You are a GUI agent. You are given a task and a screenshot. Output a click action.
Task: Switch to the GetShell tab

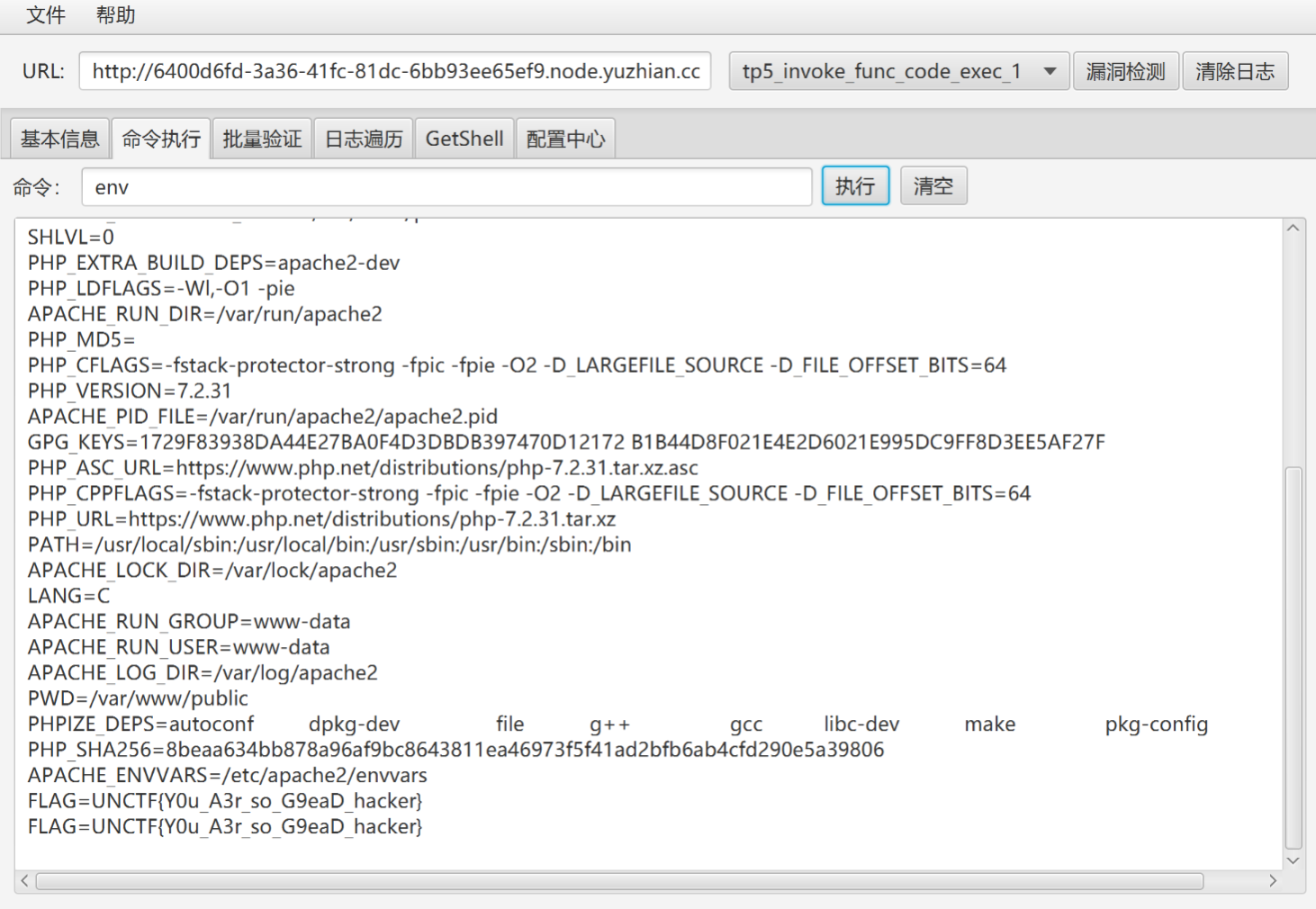pyautogui.click(x=464, y=139)
